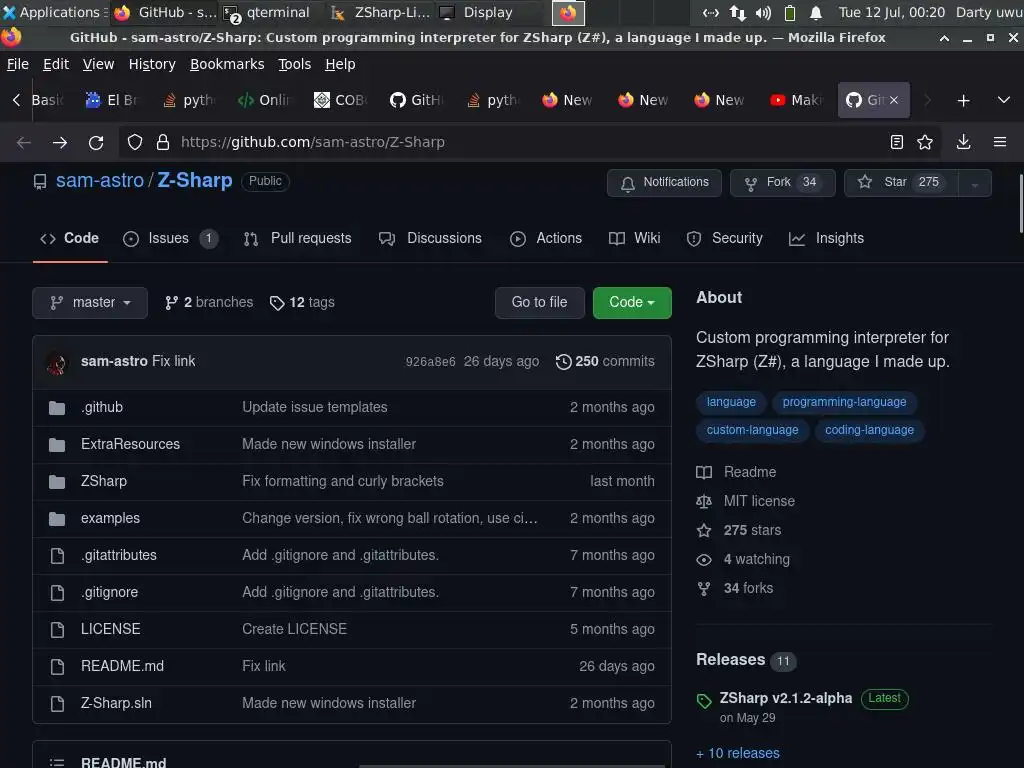View the 2 branches link
The height and width of the screenshot is (768, 1024).
point(209,302)
